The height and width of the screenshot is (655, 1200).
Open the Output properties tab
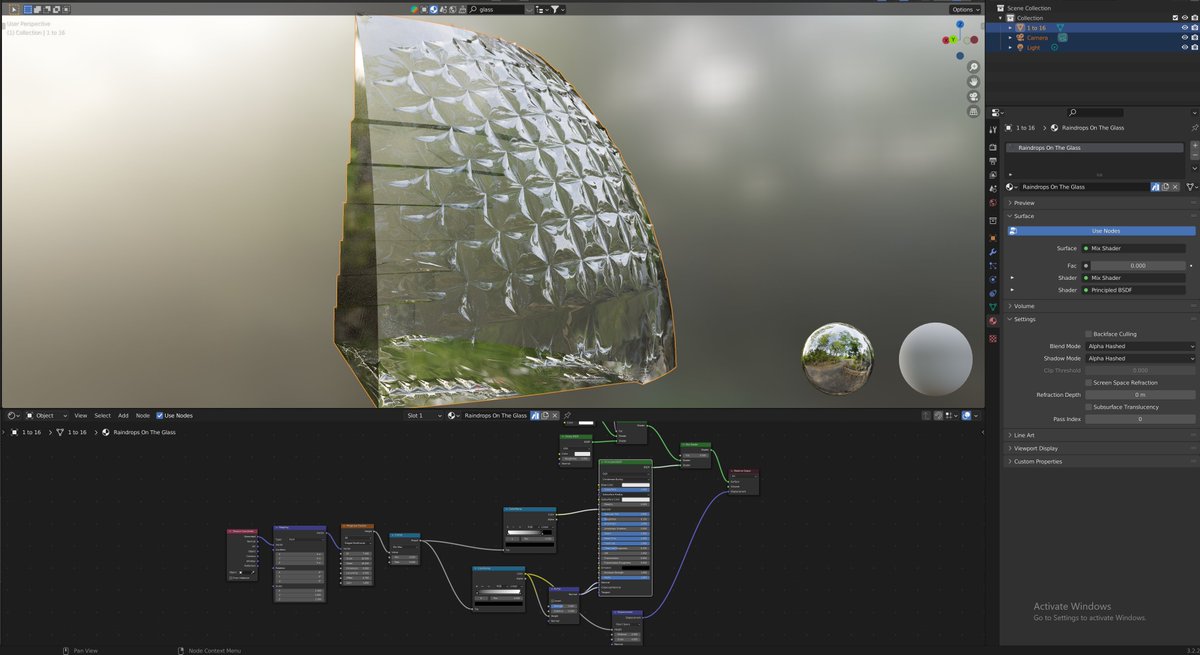(x=993, y=161)
